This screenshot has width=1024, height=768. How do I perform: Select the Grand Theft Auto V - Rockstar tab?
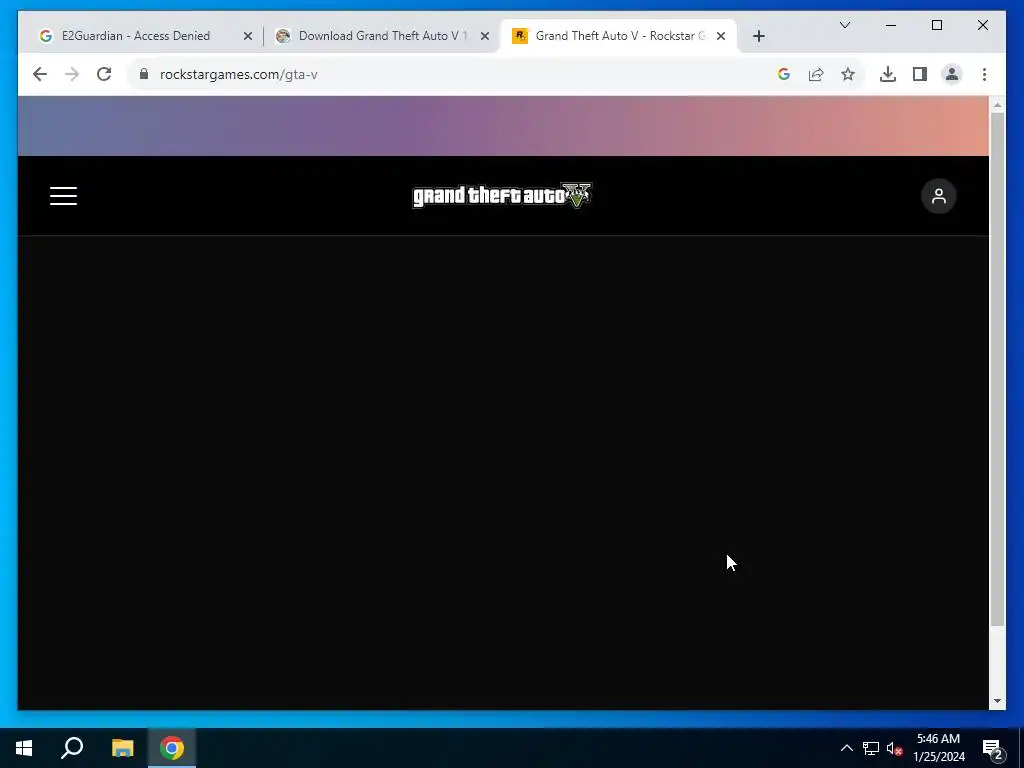(x=620, y=36)
